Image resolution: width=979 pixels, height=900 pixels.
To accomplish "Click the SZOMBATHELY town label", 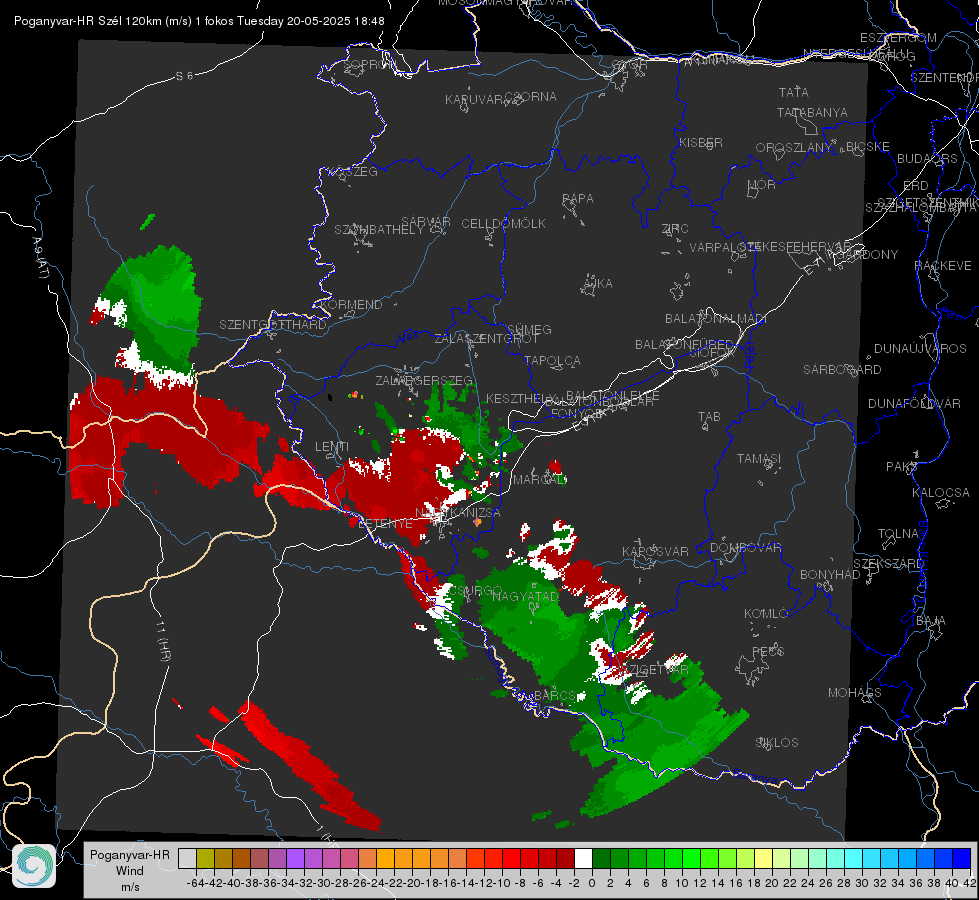I will pyautogui.click(x=378, y=230).
